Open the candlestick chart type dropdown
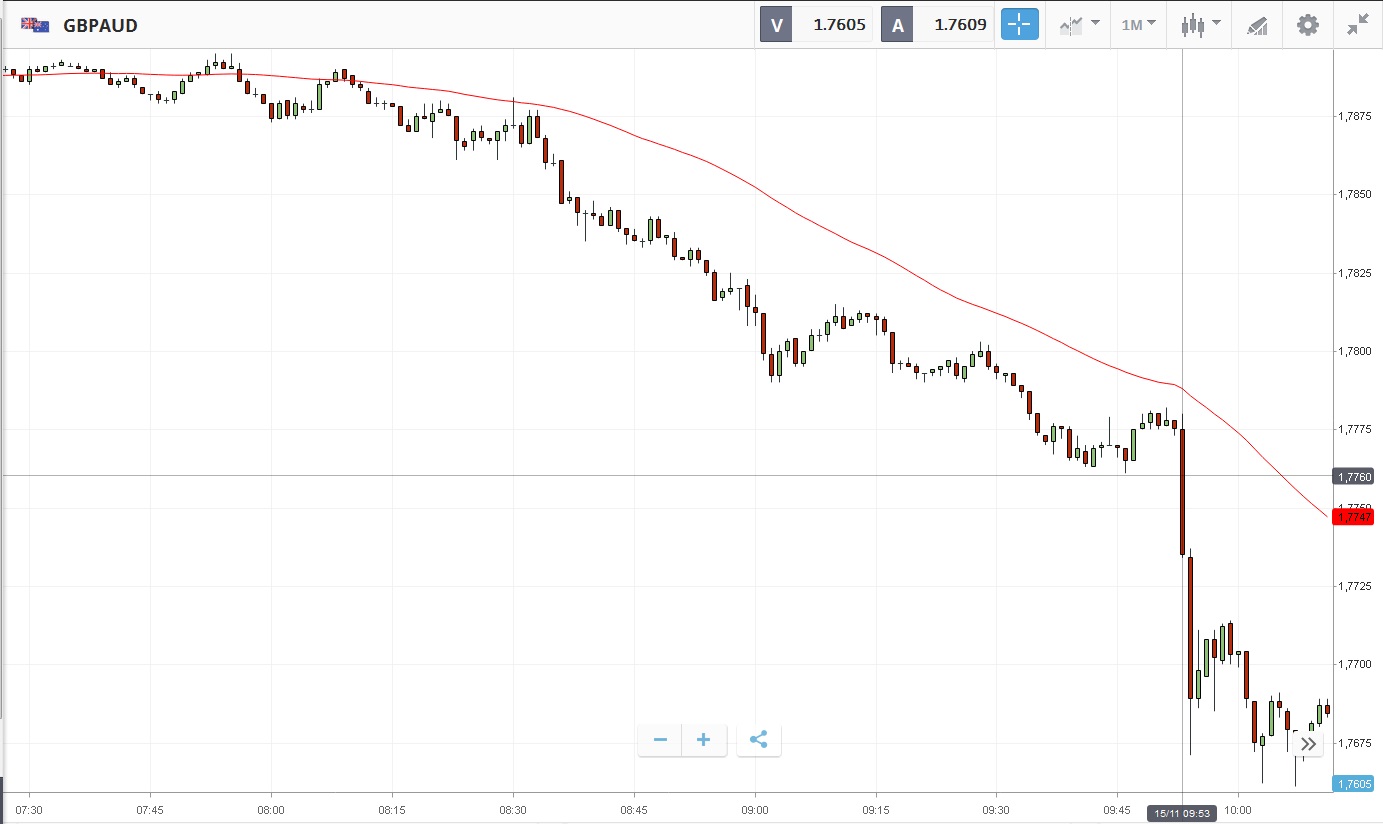Image resolution: width=1383 pixels, height=824 pixels. (x=1200, y=25)
